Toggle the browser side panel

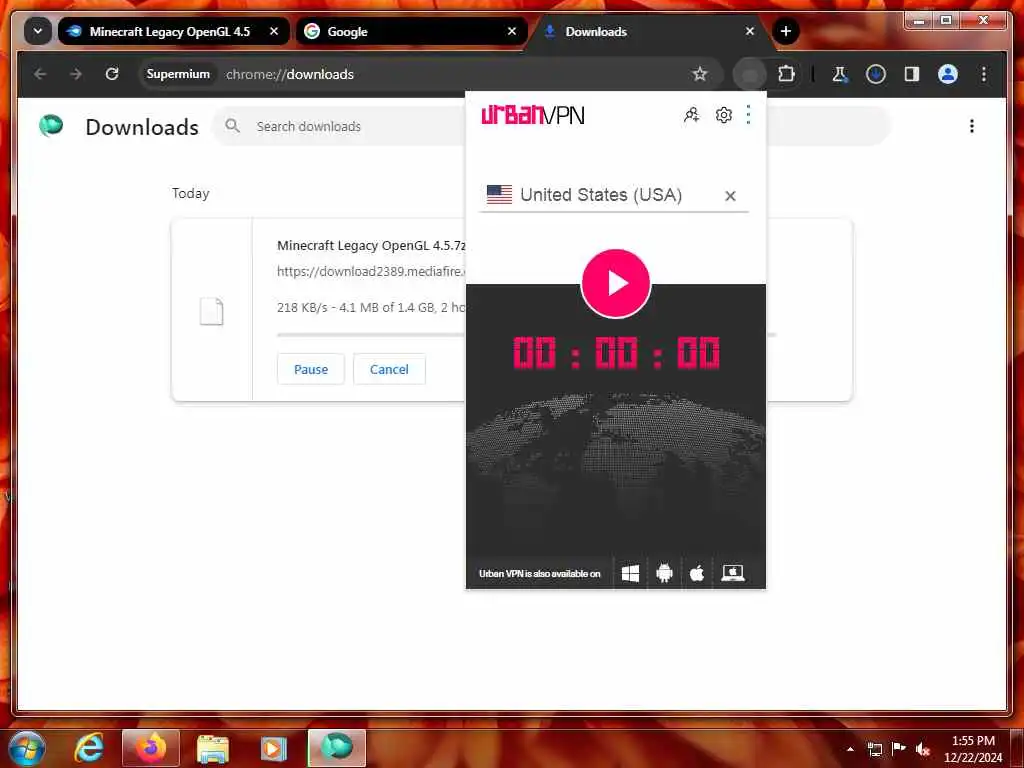912,74
